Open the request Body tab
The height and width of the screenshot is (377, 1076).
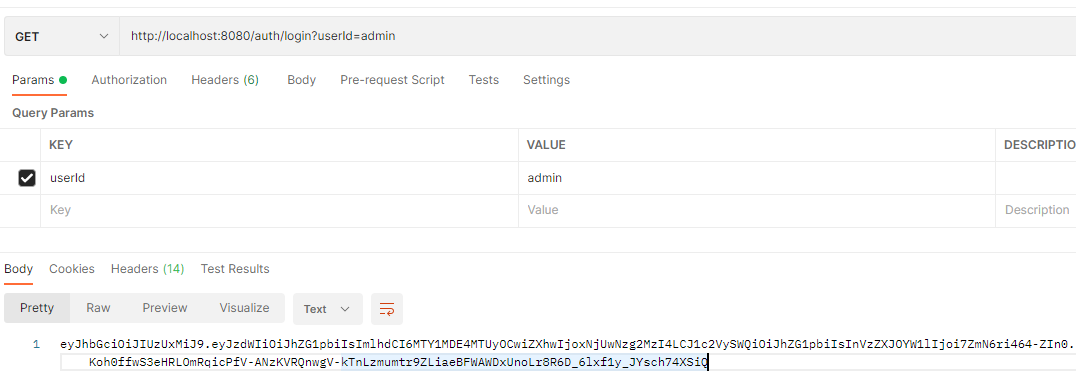point(301,80)
